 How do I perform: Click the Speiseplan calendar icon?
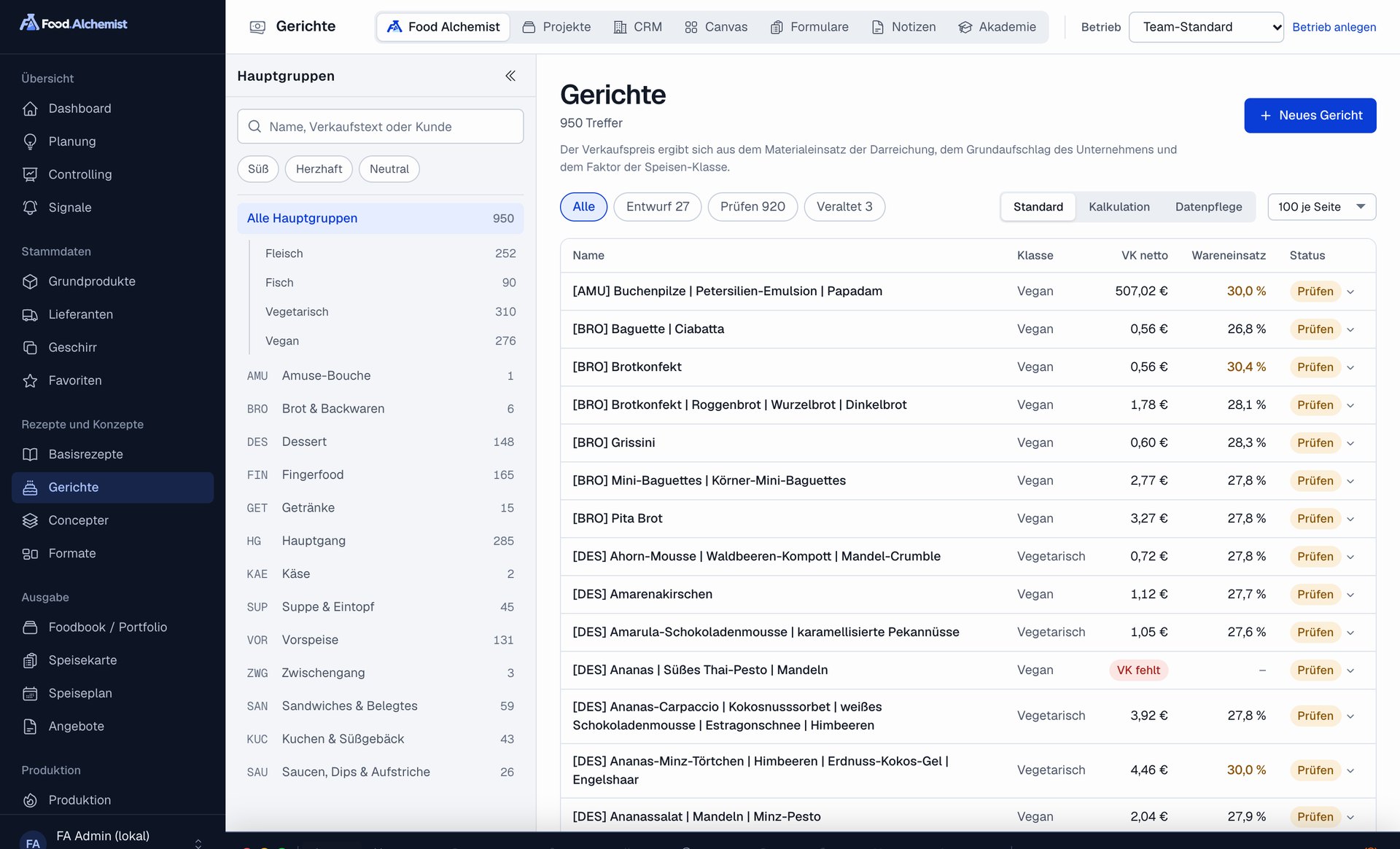30,693
